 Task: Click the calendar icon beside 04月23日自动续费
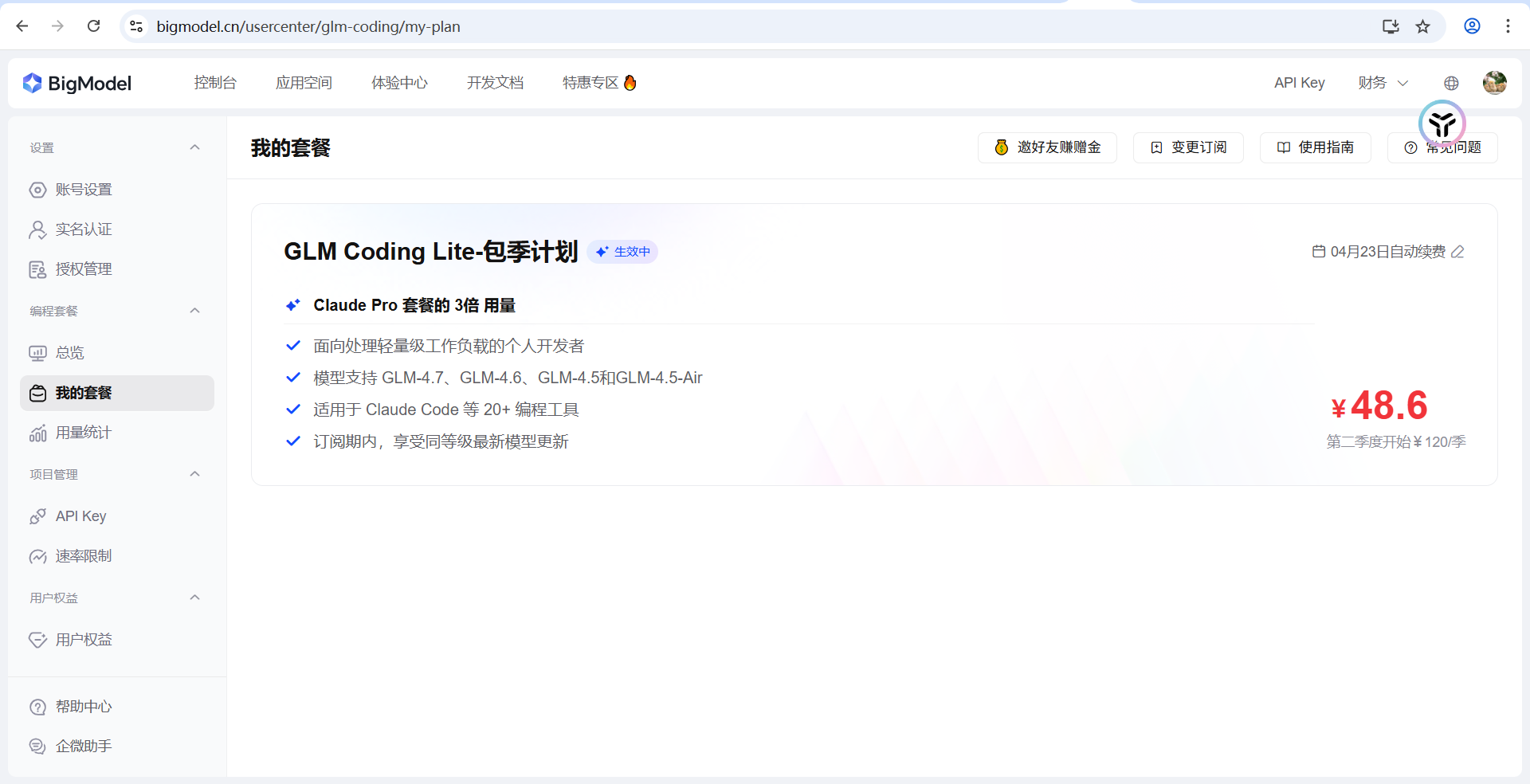1319,252
